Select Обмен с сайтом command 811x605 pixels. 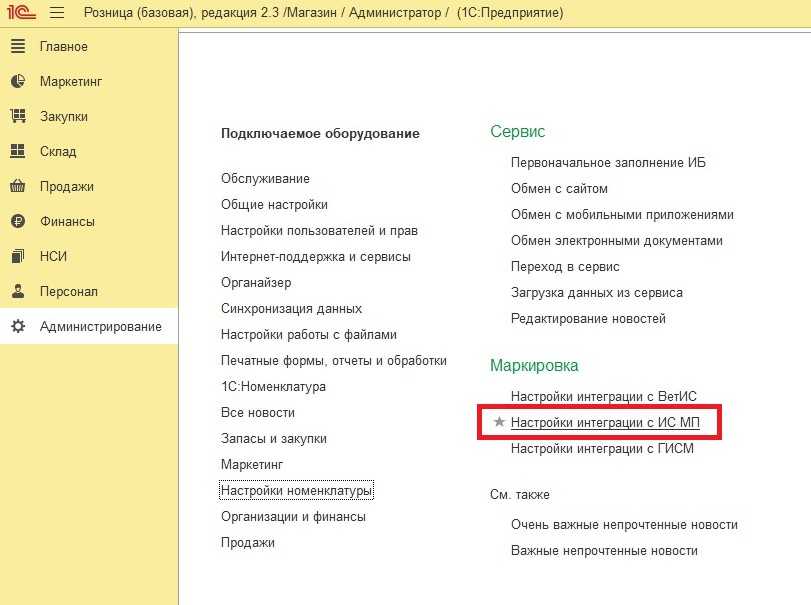(559, 189)
